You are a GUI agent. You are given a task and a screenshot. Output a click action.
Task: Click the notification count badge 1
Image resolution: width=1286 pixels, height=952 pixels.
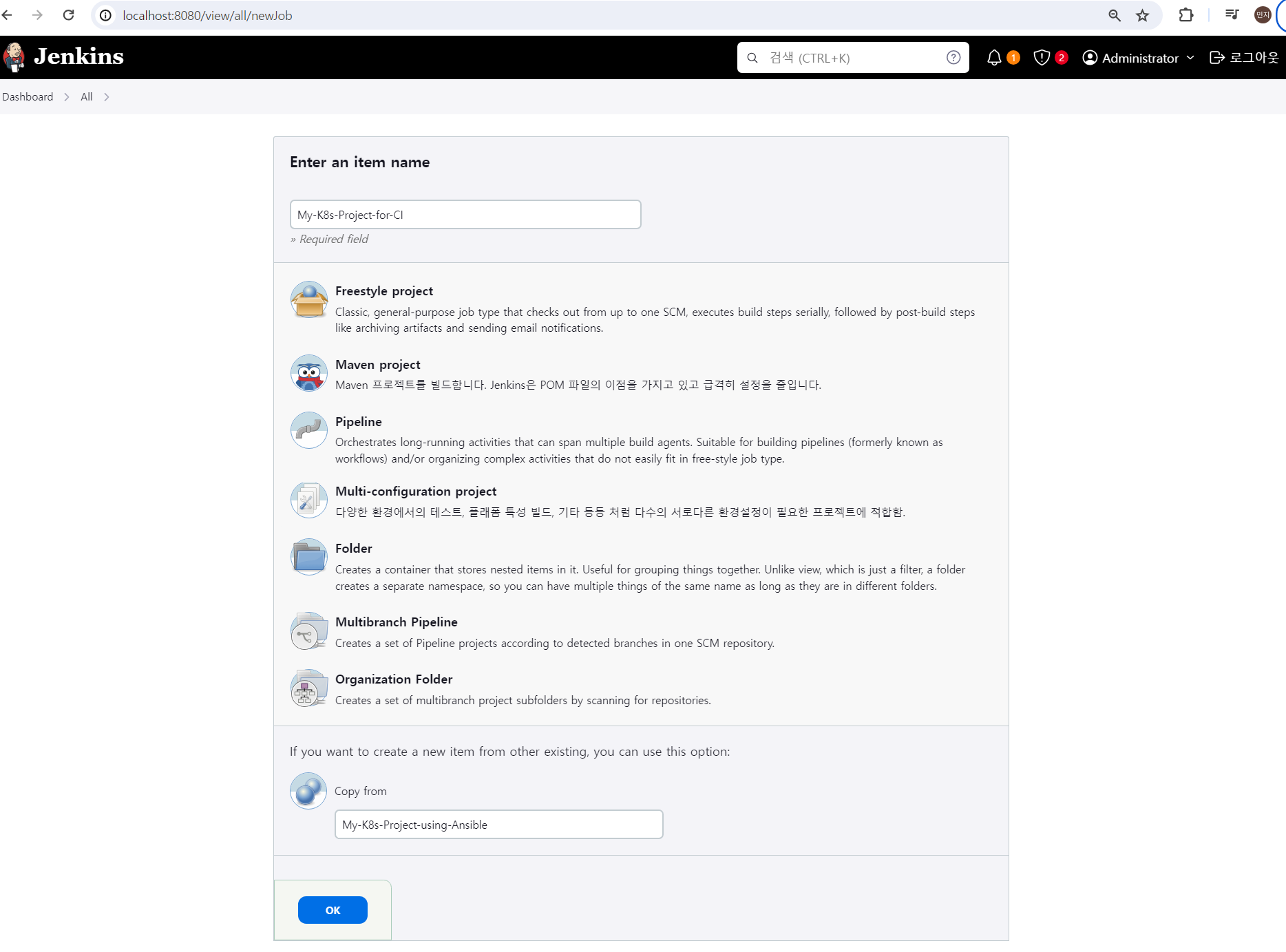1013,58
